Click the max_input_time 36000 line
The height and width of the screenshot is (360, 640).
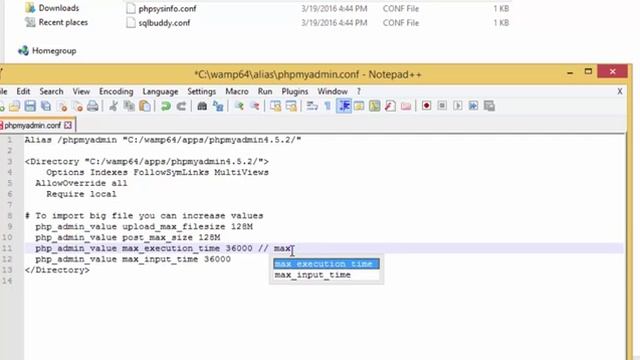click(x=133, y=259)
